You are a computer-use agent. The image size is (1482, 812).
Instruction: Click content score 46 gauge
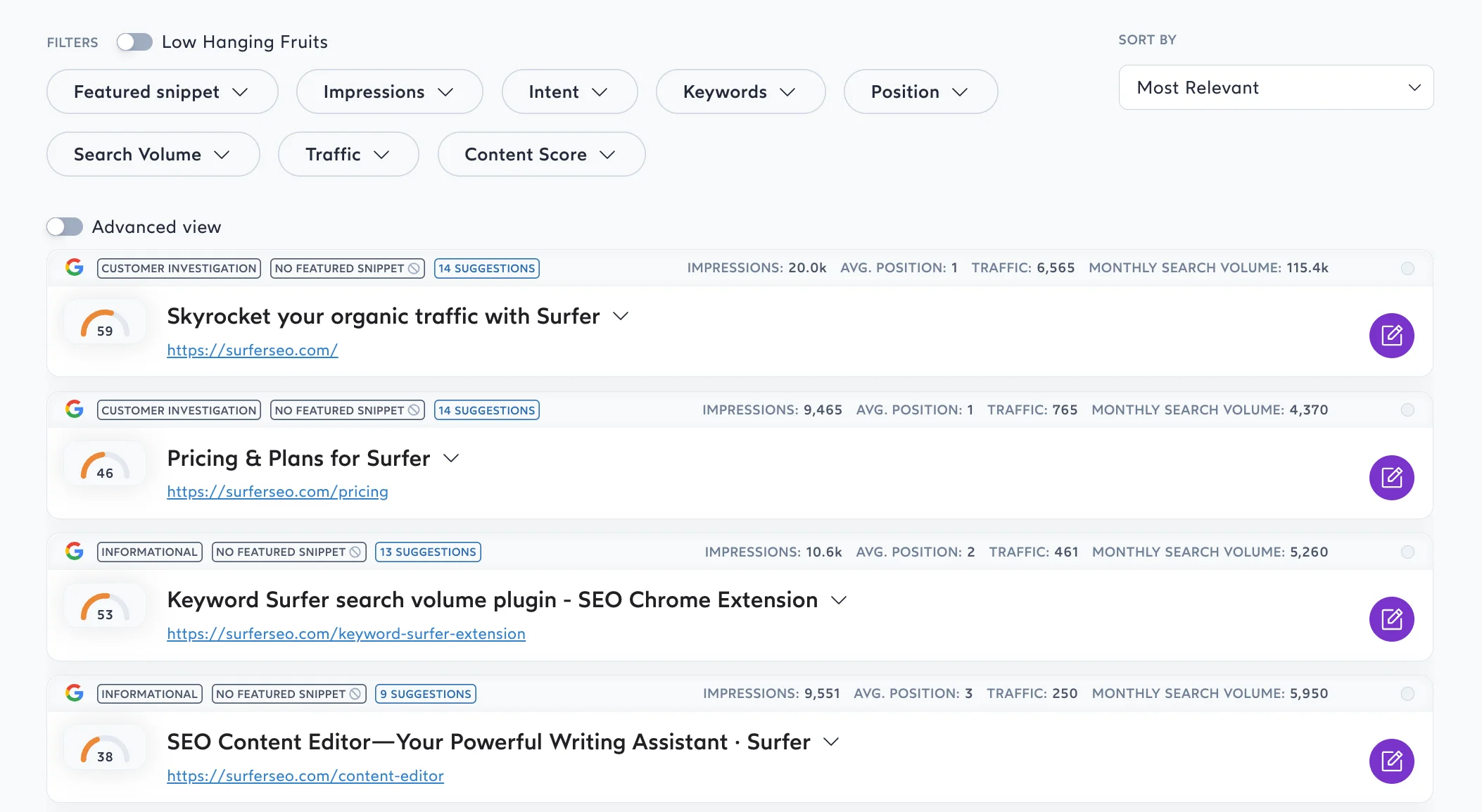(x=105, y=465)
